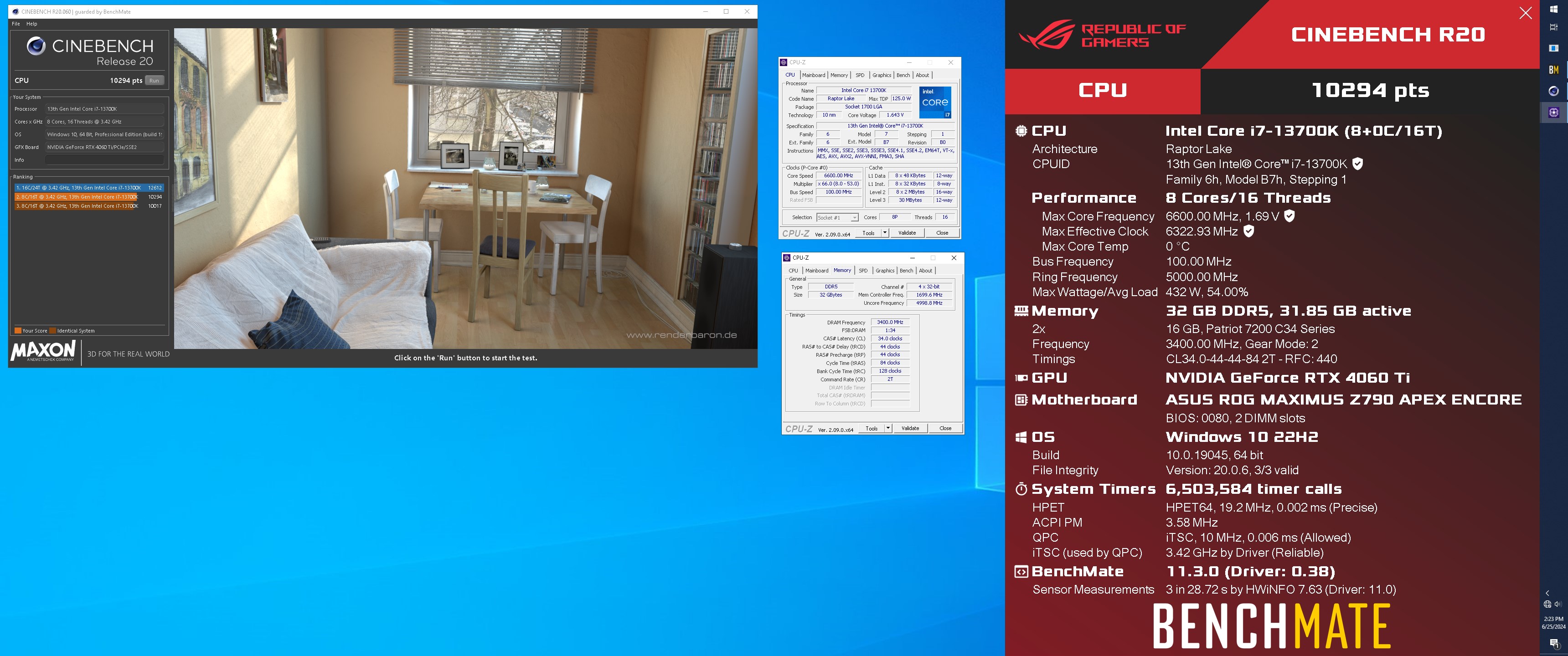The height and width of the screenshot is (656, 1568).
Task: Click the blue window taskbar icon below Task View
Action: click(1553, 48)
